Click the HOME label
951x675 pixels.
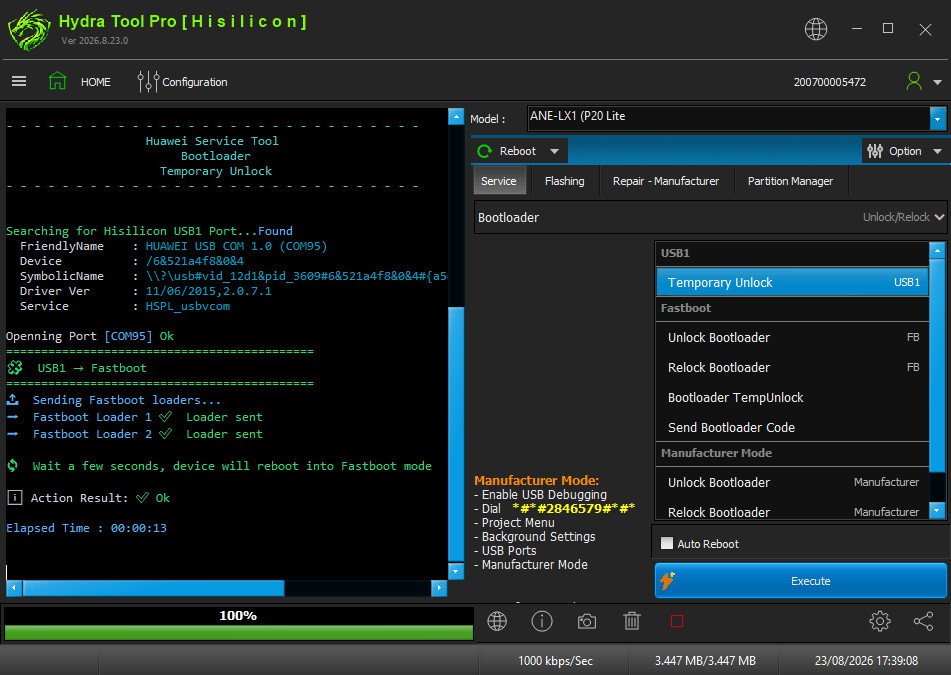(x=96, y=82)
